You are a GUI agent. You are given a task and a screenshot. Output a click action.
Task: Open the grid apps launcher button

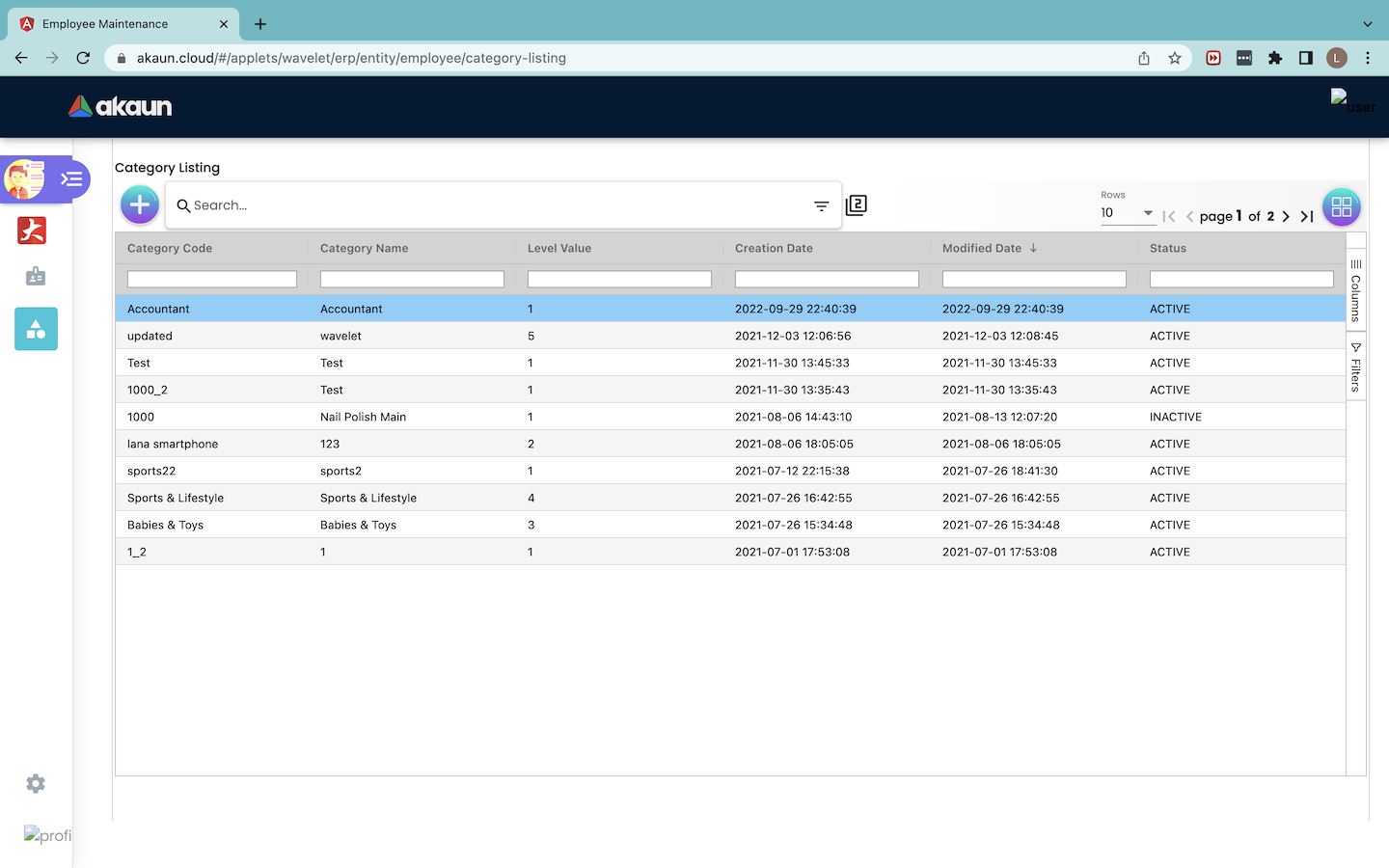click(1341, 207)
